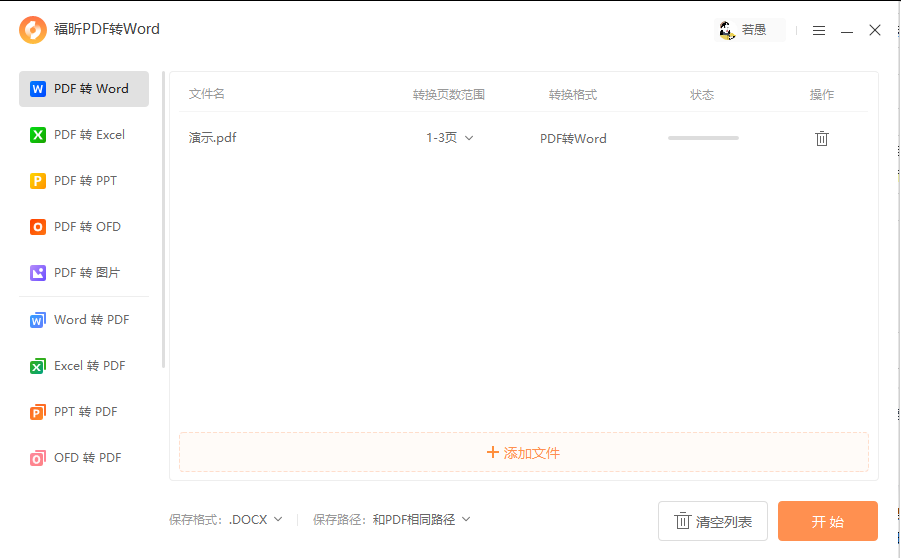Click the PDF 转 PPT yellow icon

(37, 181)
